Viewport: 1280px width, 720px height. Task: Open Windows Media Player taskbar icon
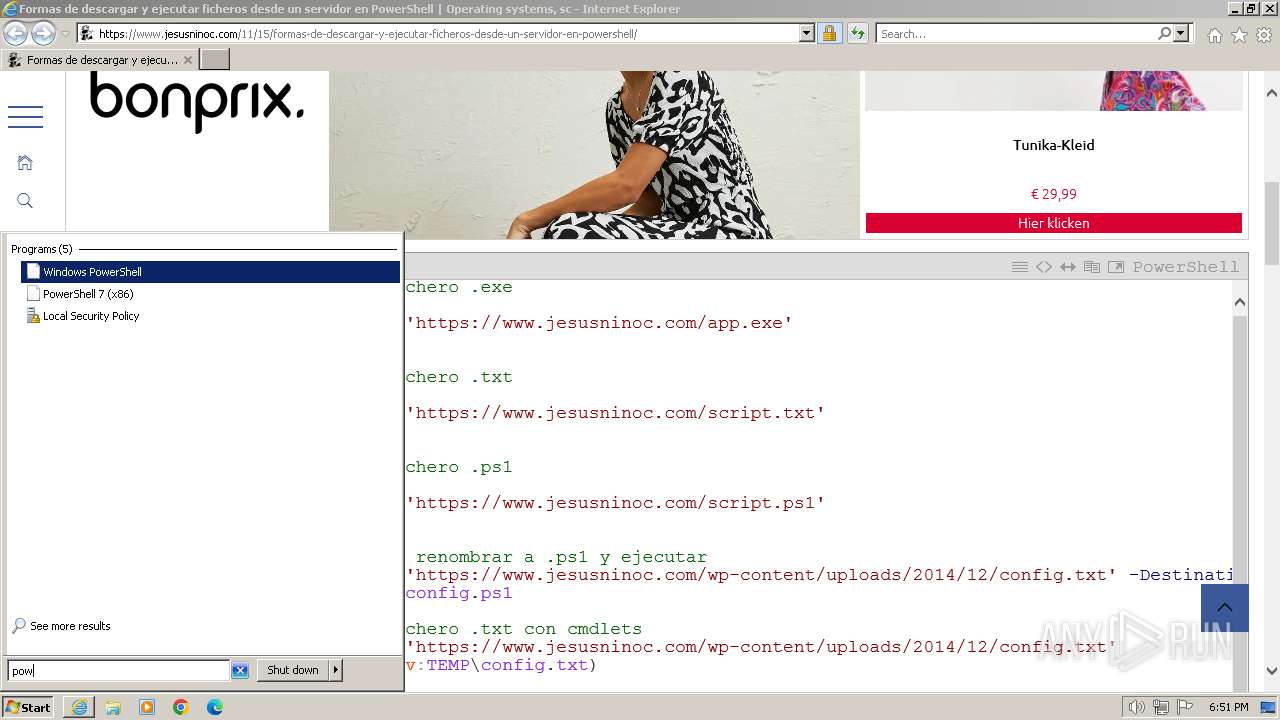tap(147, 707)
